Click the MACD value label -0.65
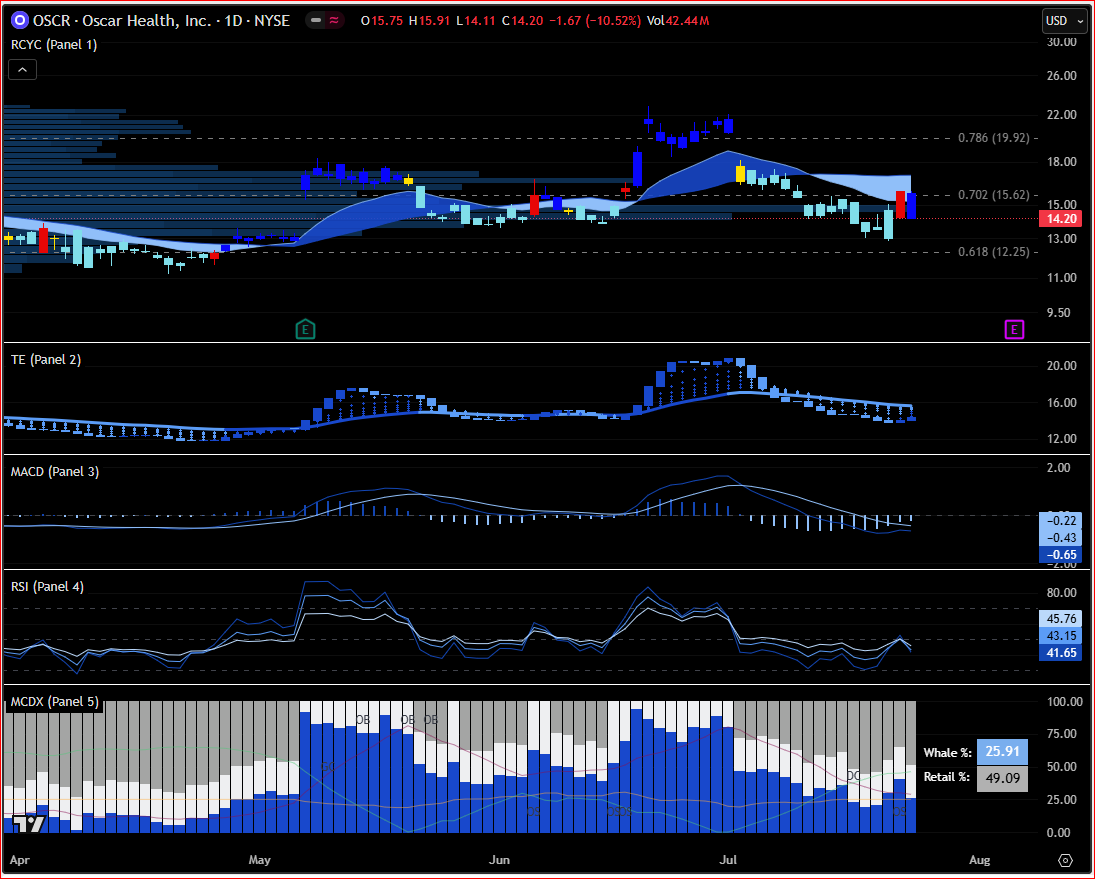Screen dimensions: 1095x879 click(x=1061, y=555)
